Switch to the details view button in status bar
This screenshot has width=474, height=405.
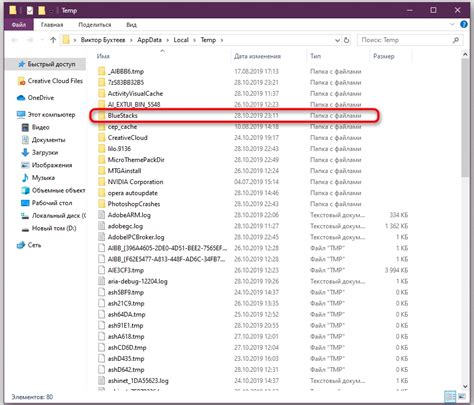(450, 396)
